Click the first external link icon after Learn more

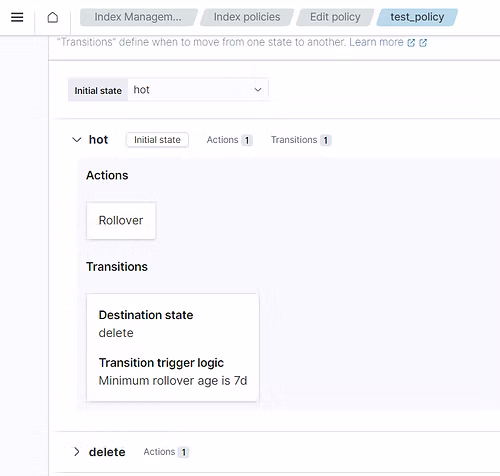coord(411,43)
